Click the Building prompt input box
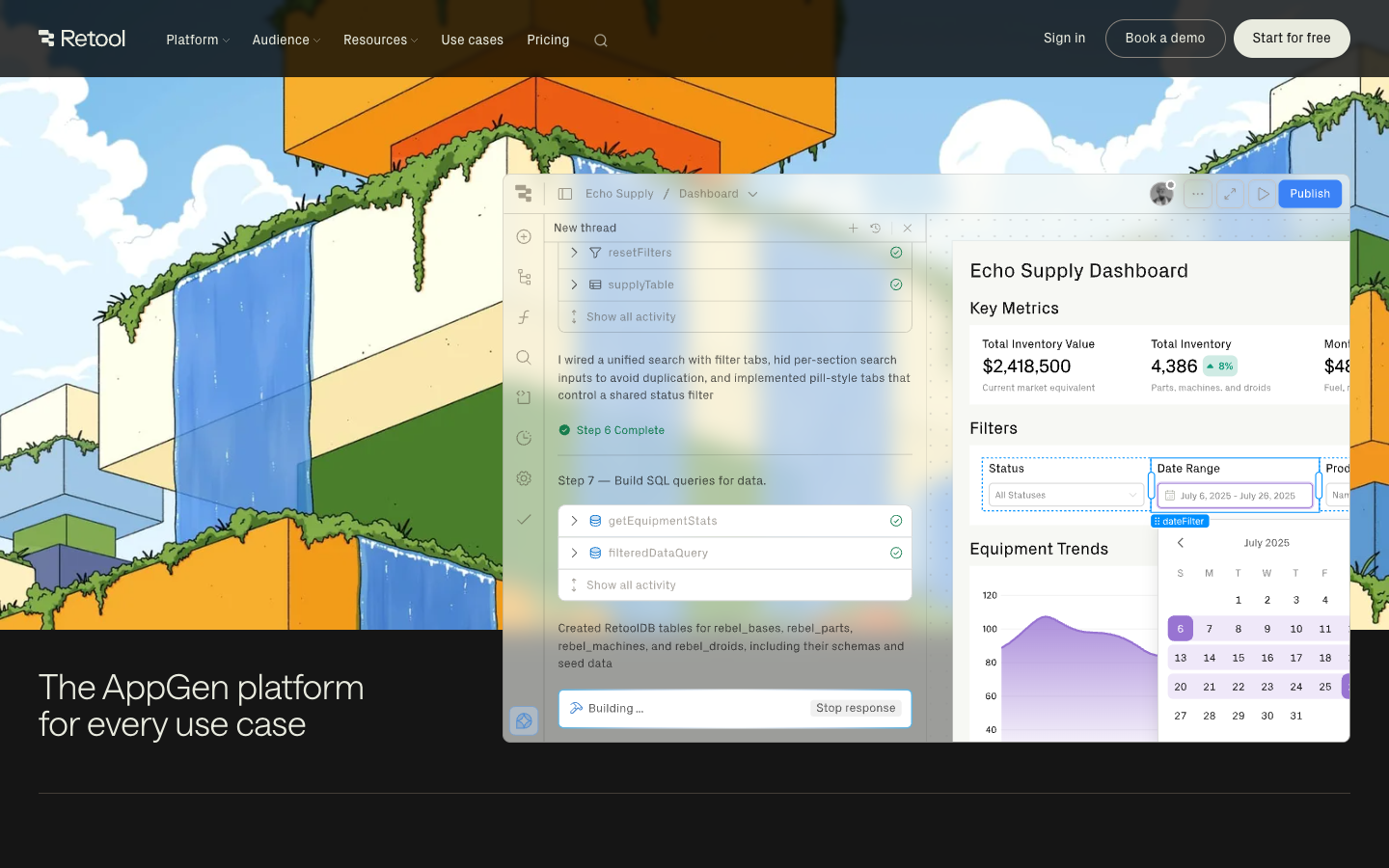1389x868 pixels. 735,708
